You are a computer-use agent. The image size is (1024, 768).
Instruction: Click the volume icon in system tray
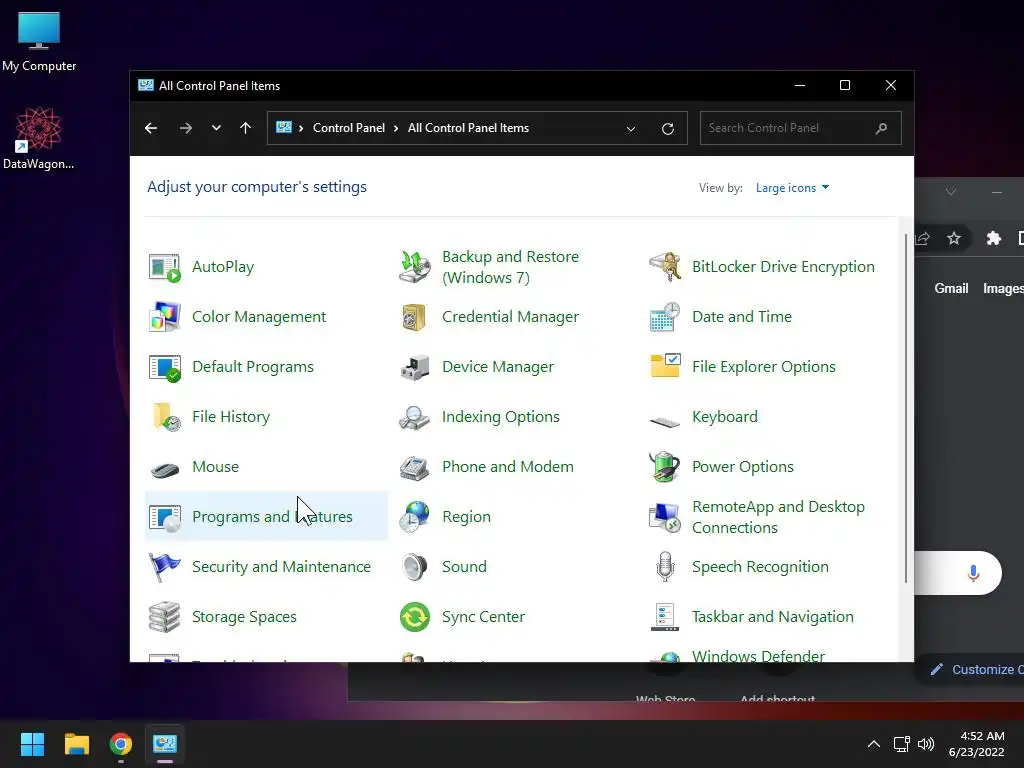[x=926, y=744]
